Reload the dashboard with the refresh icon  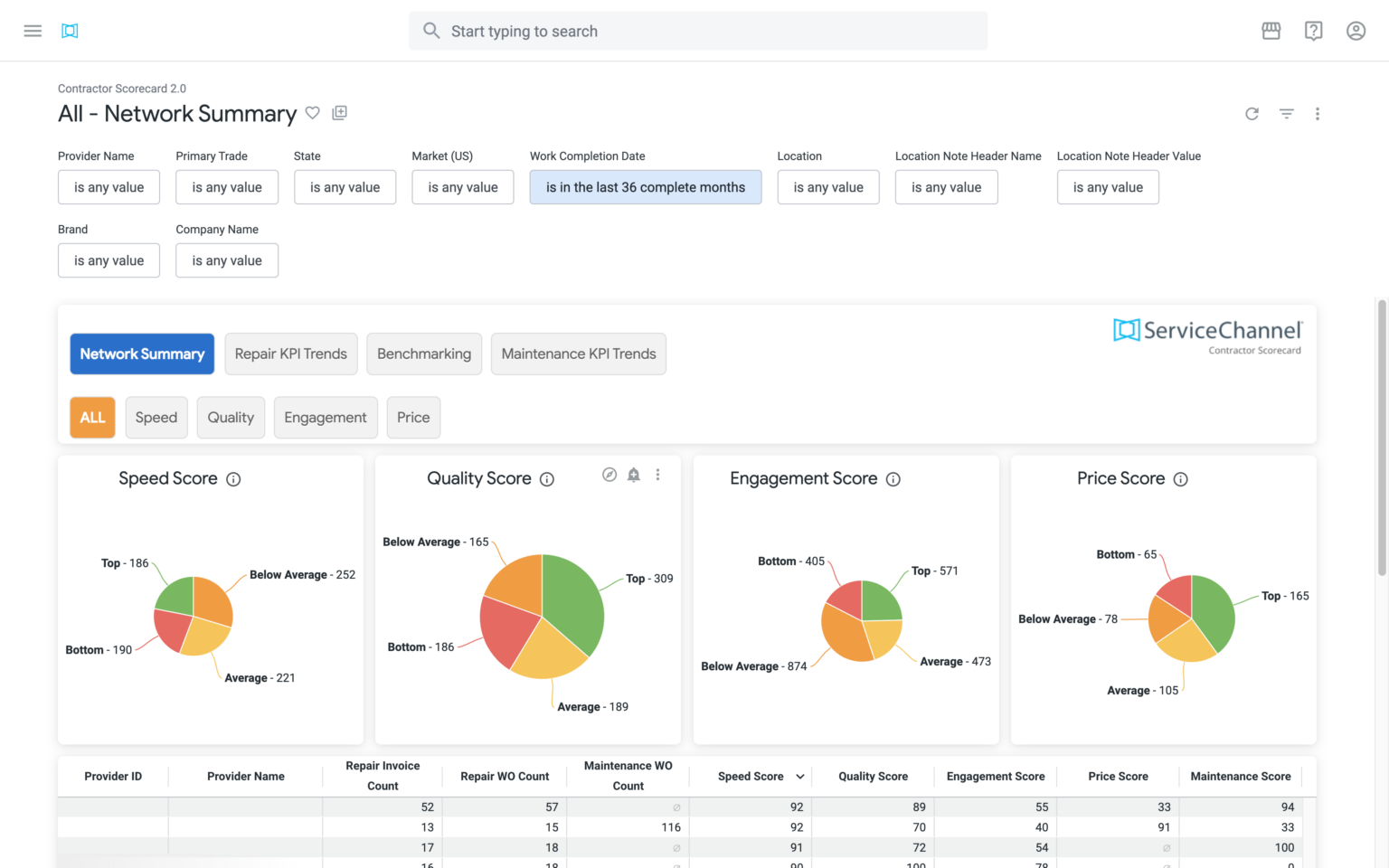[1252, 114]
